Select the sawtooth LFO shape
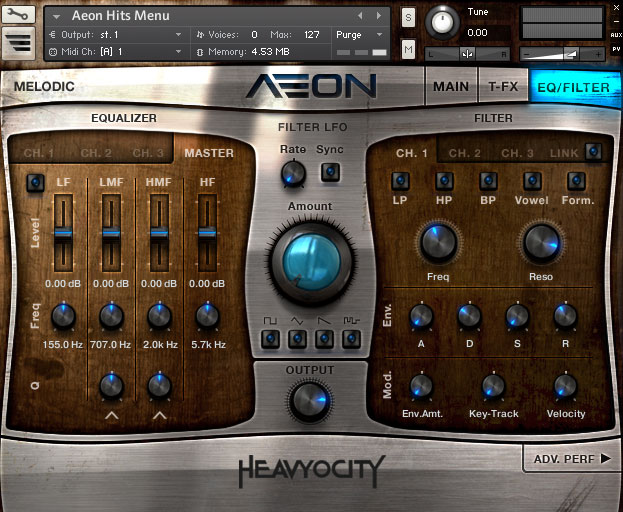 coord(324,339)
